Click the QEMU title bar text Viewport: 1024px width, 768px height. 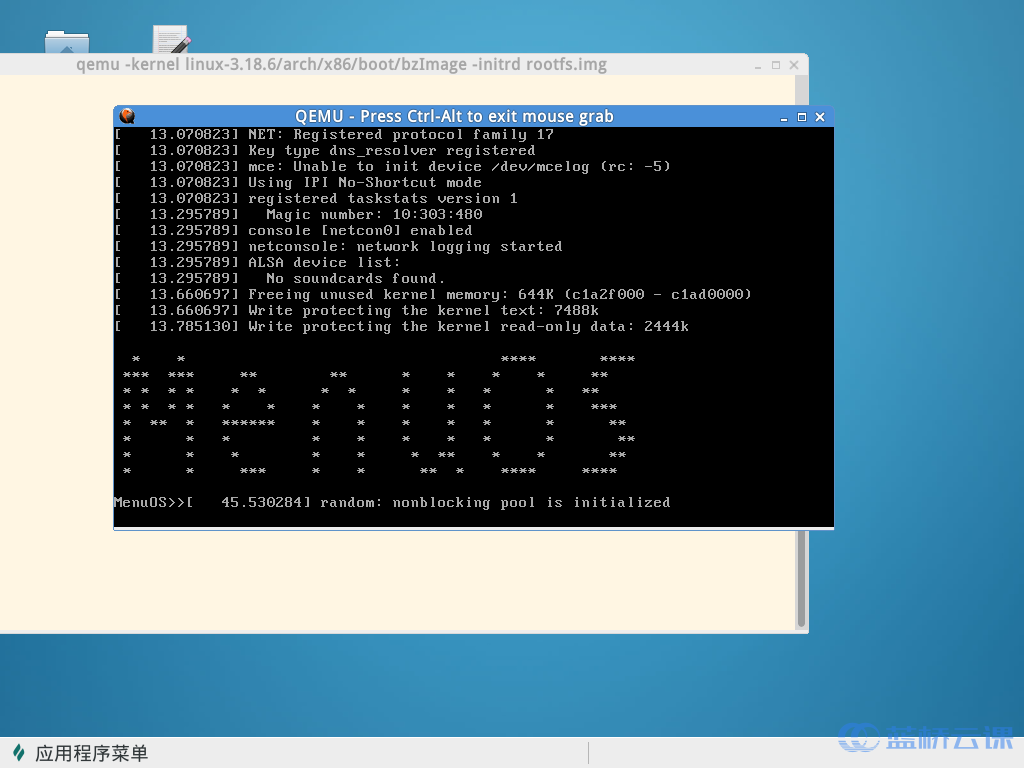454,116
